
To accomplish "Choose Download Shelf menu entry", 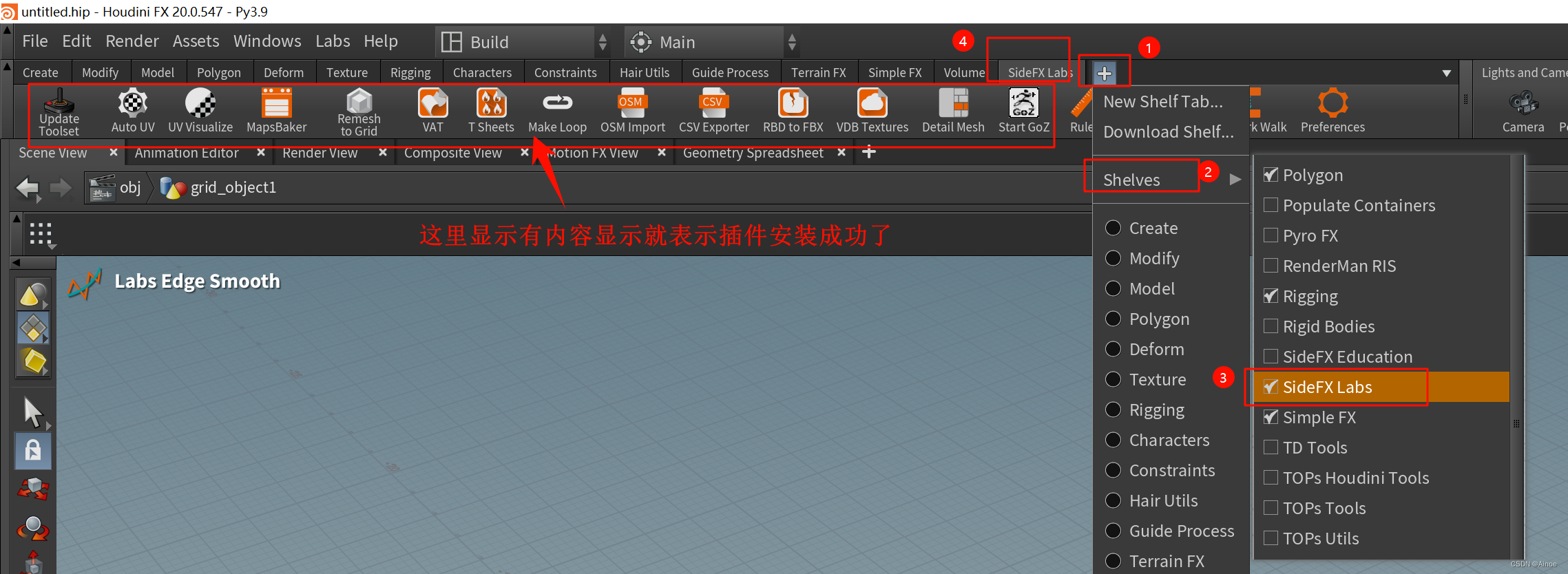I will (x=1169, y=132).
